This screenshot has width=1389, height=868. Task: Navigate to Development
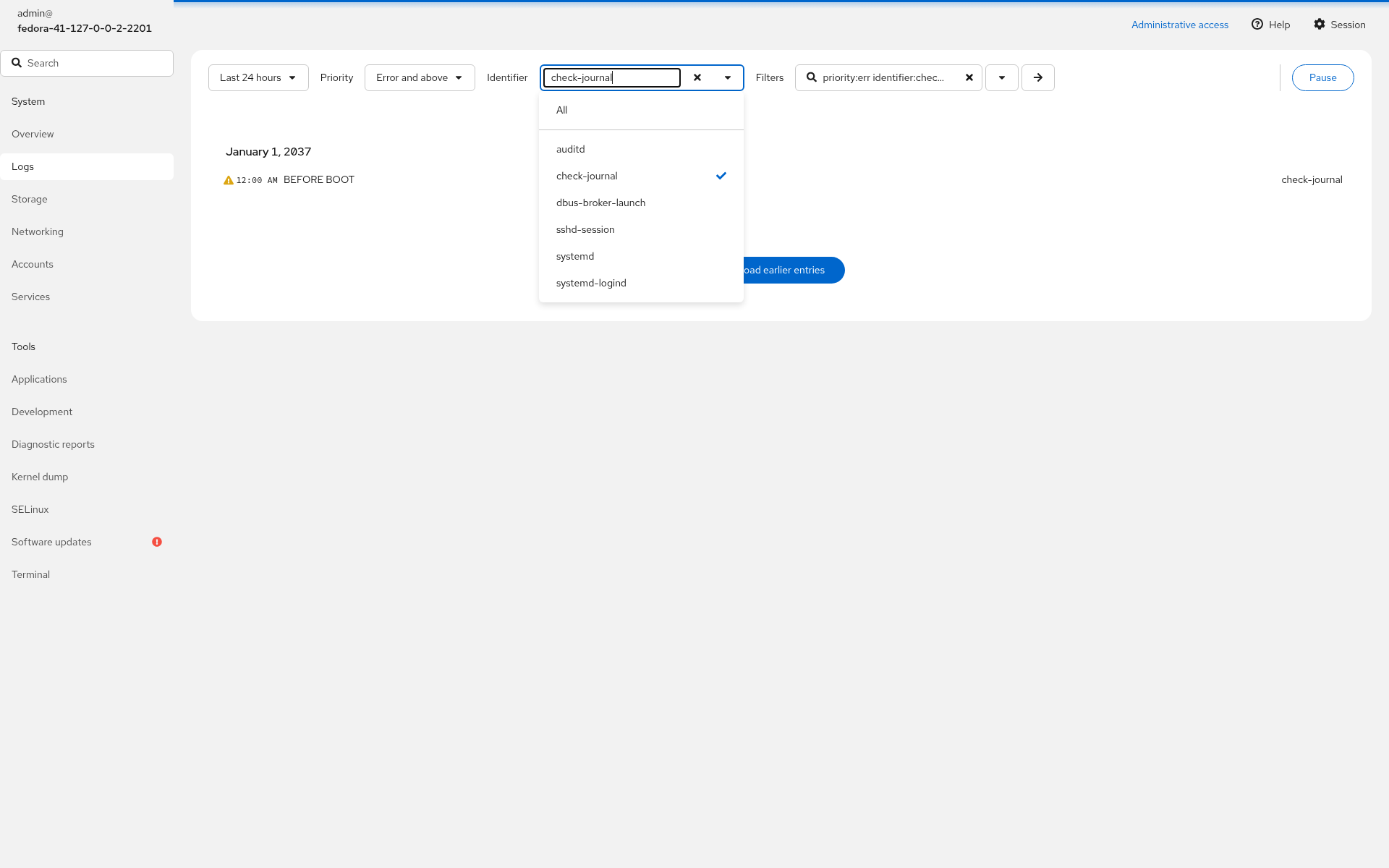click(87, 412)
